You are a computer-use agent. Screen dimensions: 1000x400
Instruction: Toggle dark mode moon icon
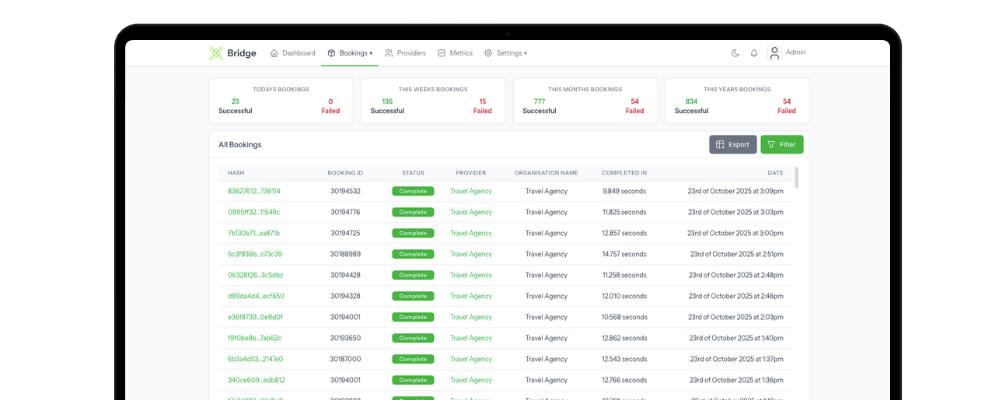click(x=735, y=53)
